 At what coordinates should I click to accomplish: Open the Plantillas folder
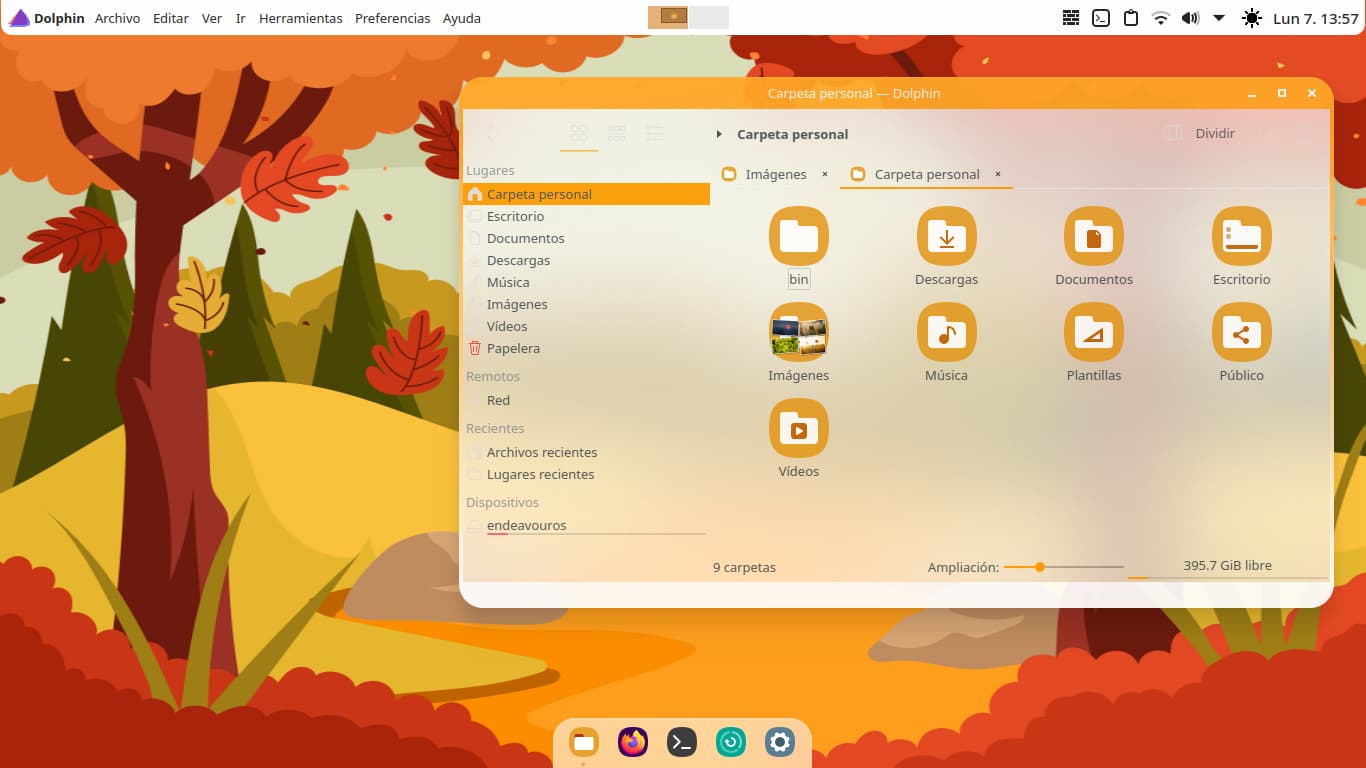tap(1093, 333)
